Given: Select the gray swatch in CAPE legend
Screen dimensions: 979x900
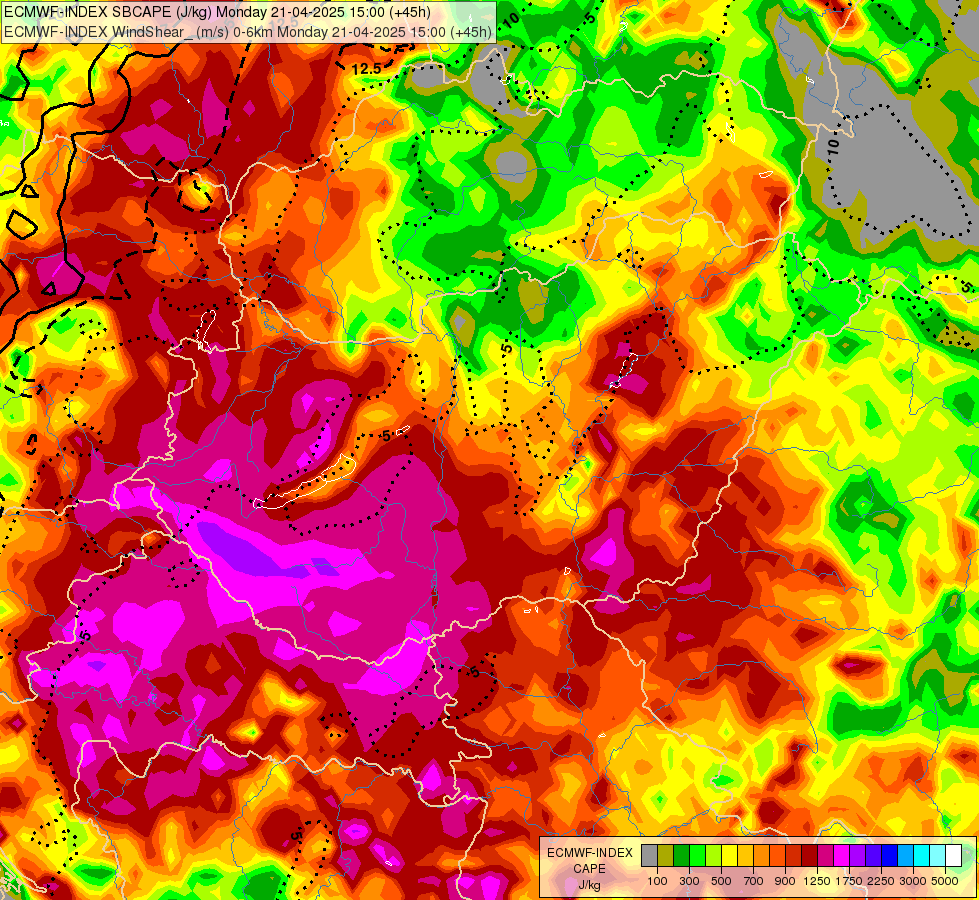Looking at the screenshot, I should pos(649,855).
